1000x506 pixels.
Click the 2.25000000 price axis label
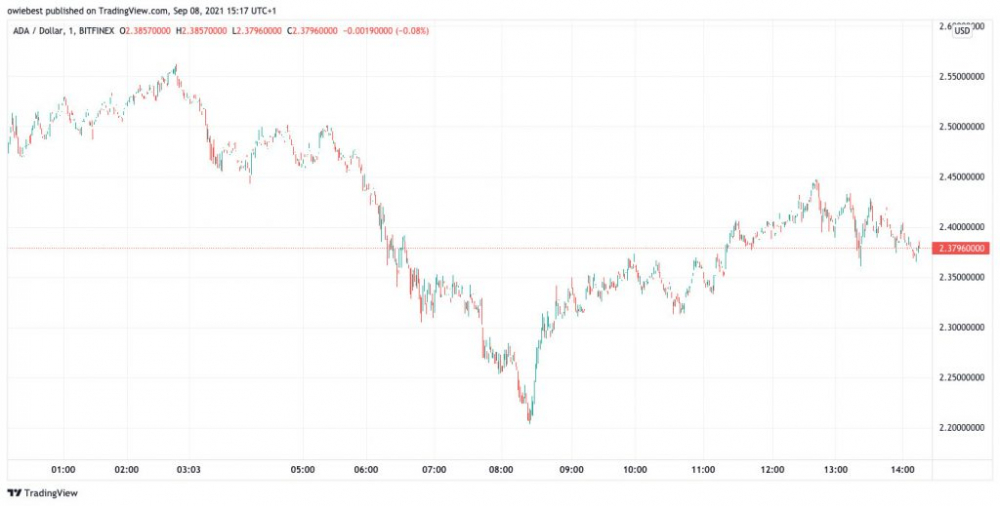tap(963, 378)
